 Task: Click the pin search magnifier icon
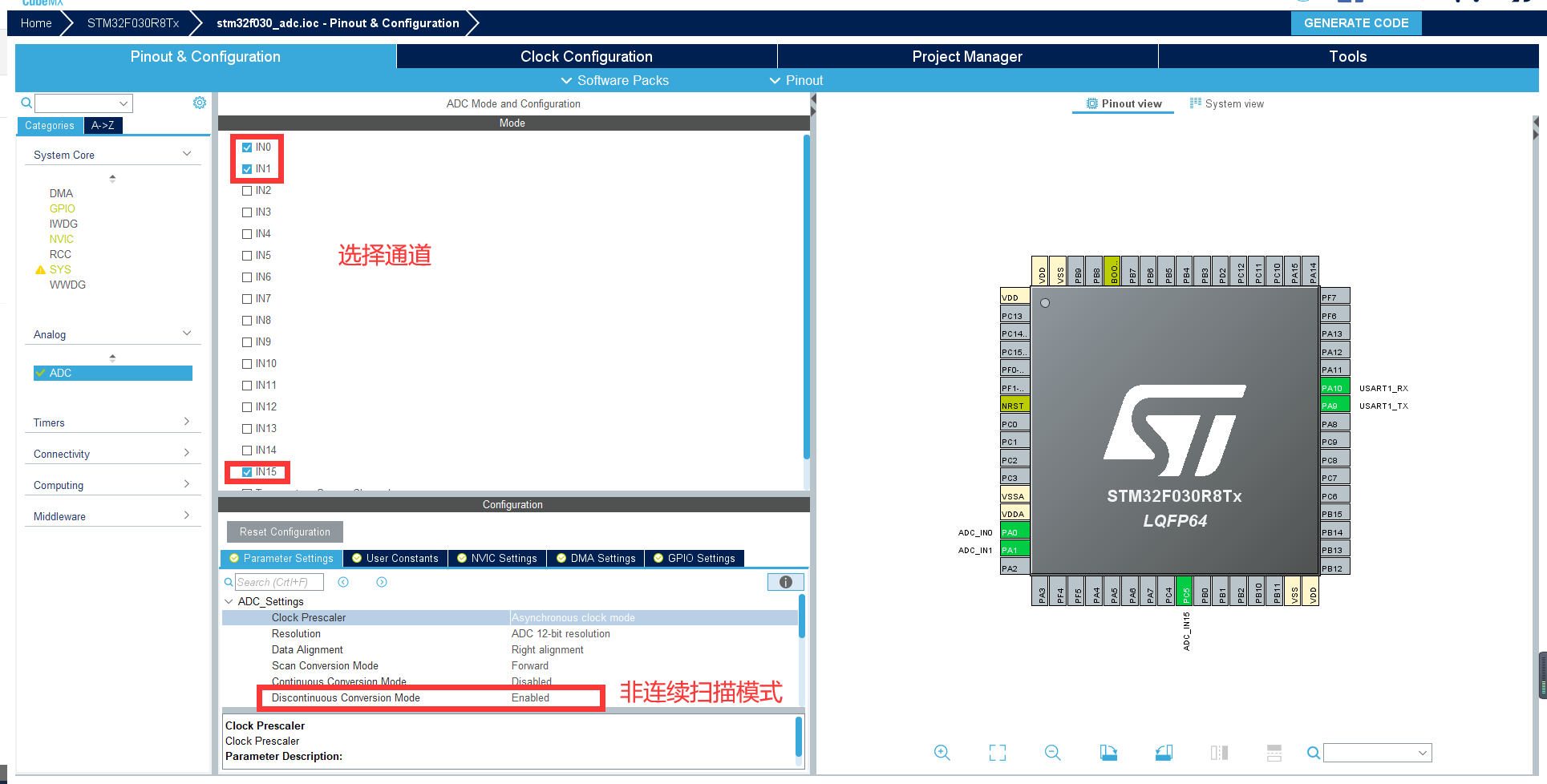tap(1313, 753)
